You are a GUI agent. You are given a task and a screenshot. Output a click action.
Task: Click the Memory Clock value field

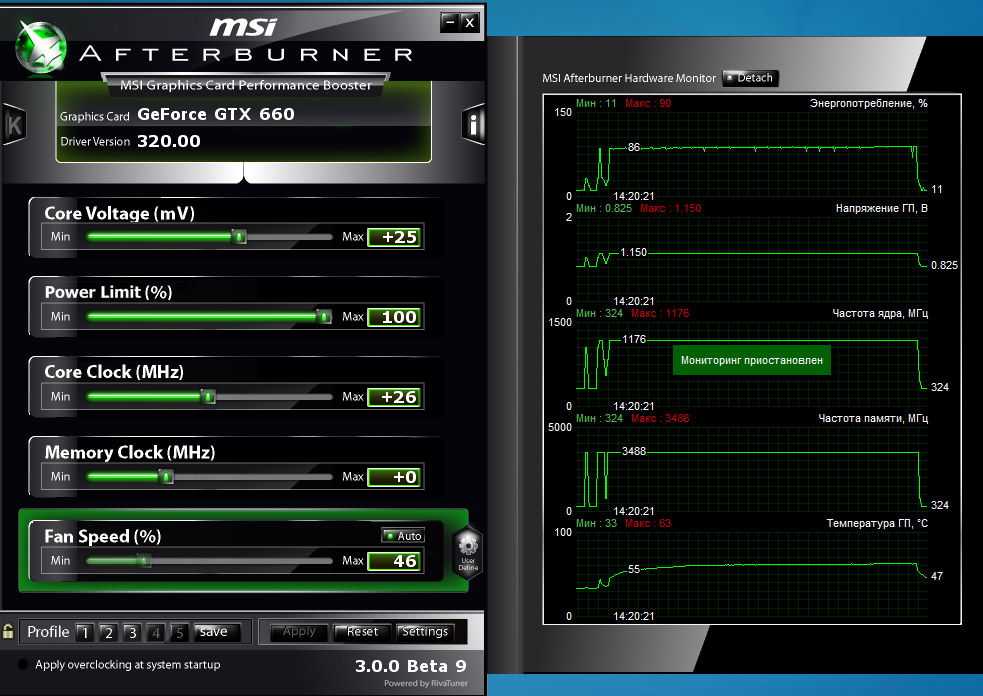click(x=395, y=477)
